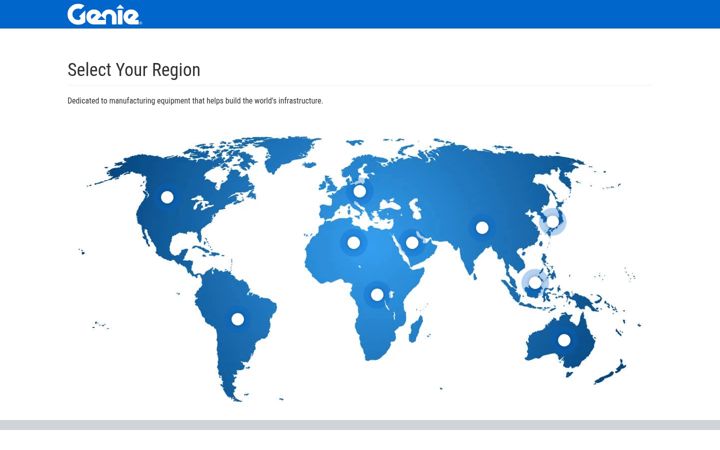Choose the Australia region marker
720x450 pixels.
coord(564,341)
